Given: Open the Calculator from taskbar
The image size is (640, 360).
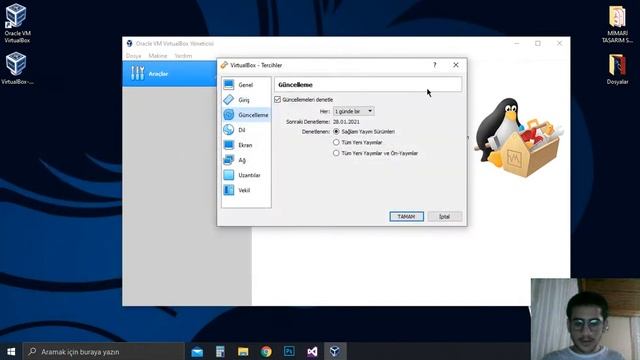Looking at the screenshot, I should point(220,351).
